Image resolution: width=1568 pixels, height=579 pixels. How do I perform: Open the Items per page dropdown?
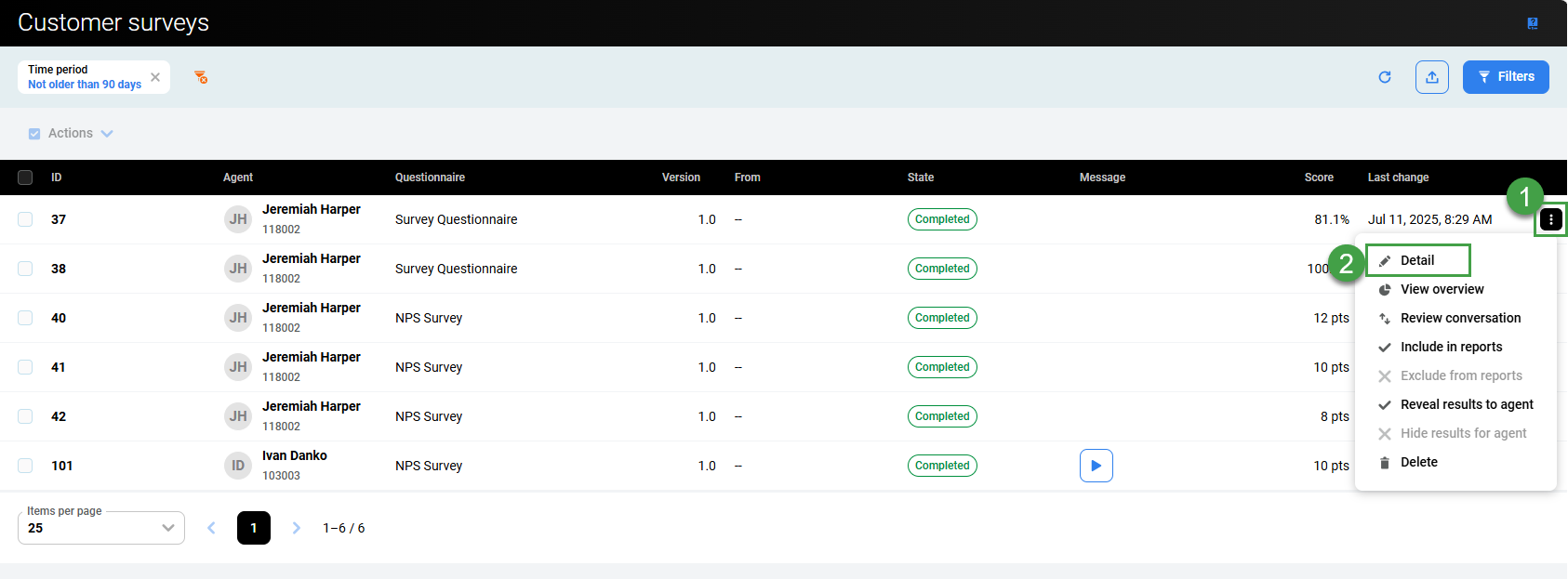(x=100, y=528)
